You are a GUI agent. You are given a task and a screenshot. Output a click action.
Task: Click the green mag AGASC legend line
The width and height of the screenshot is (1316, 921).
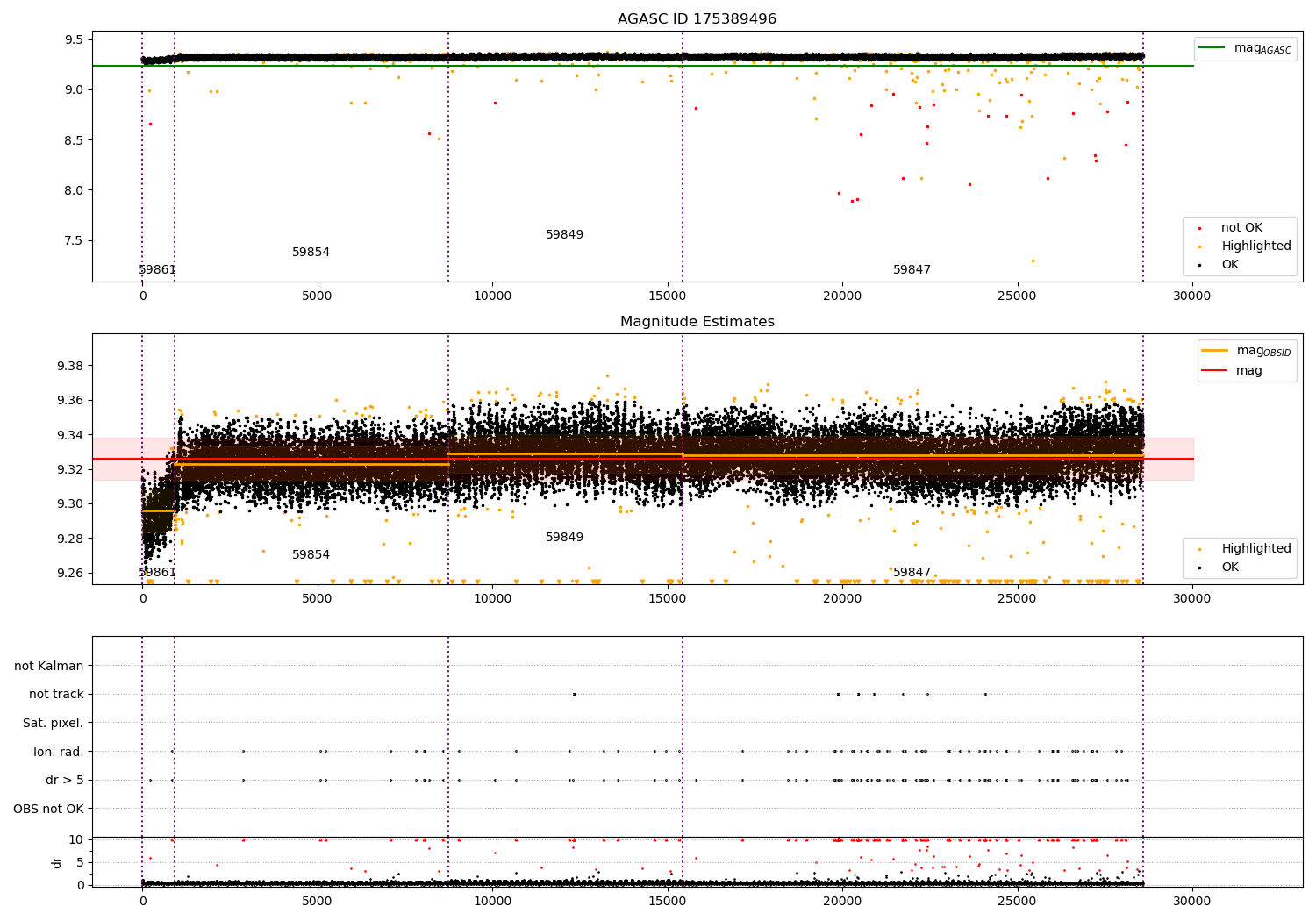[1212, 48]
